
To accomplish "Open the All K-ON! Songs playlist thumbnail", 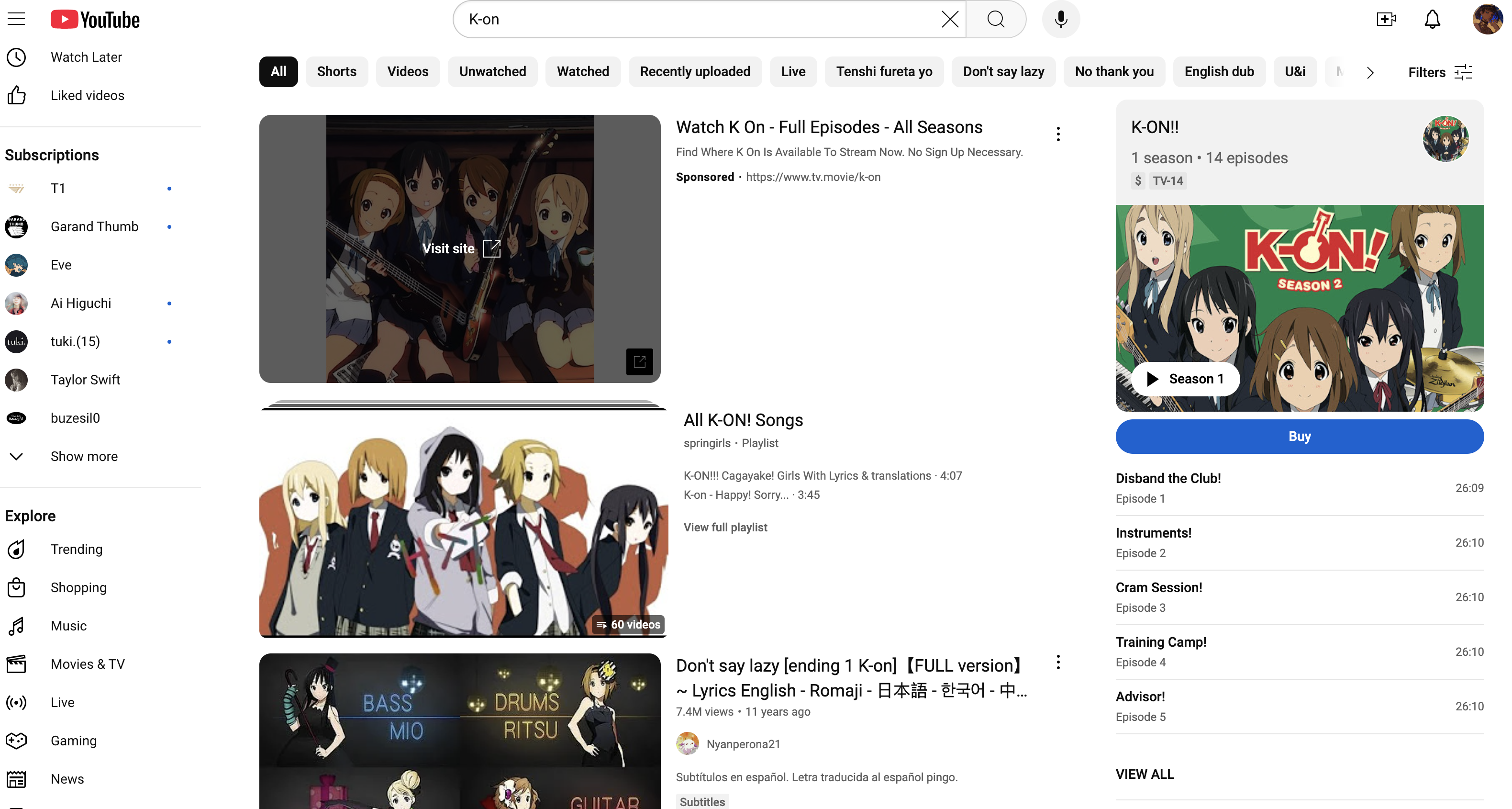I will (x=463, y=519).
